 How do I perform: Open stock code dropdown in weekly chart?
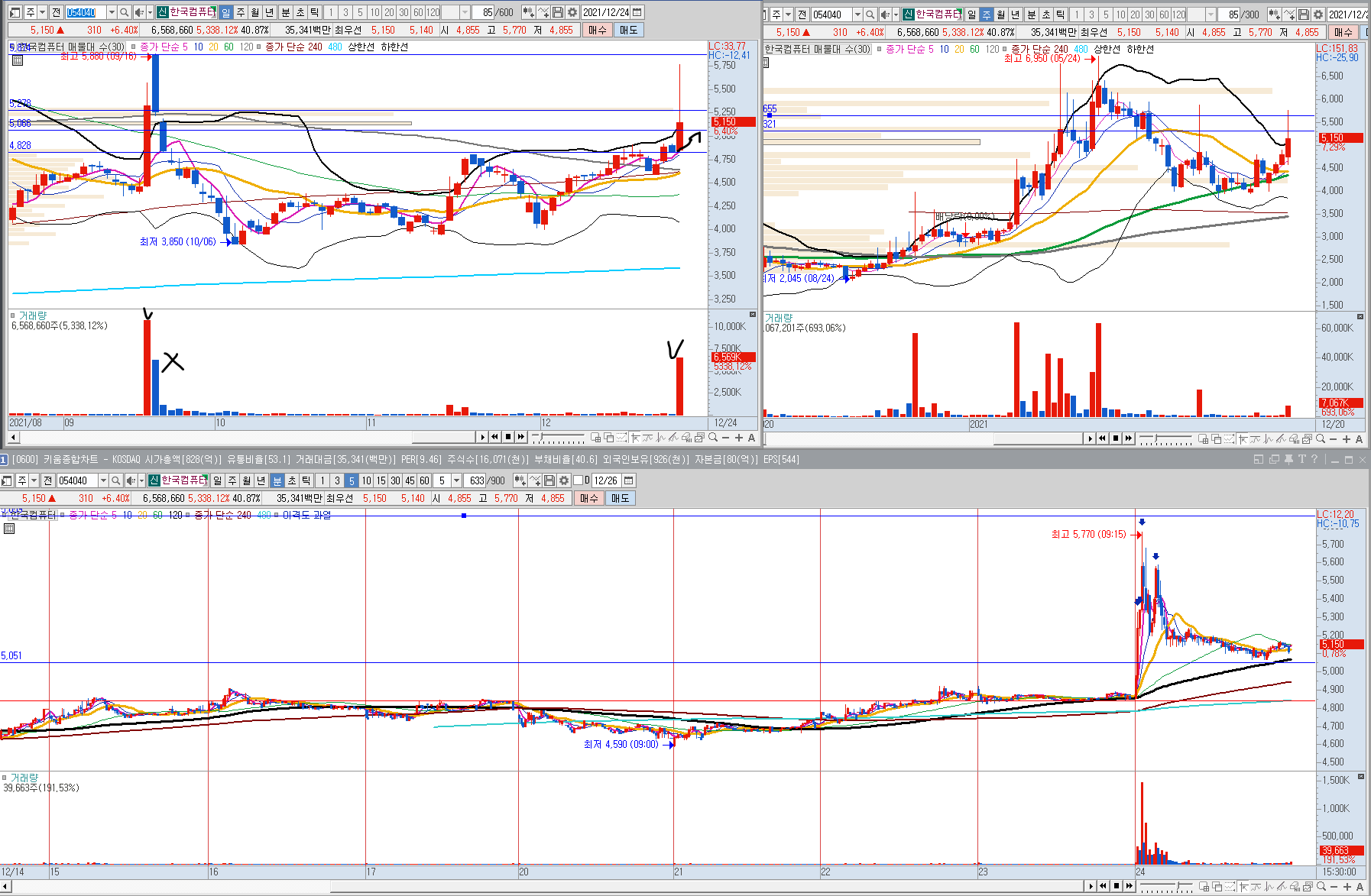857,15
